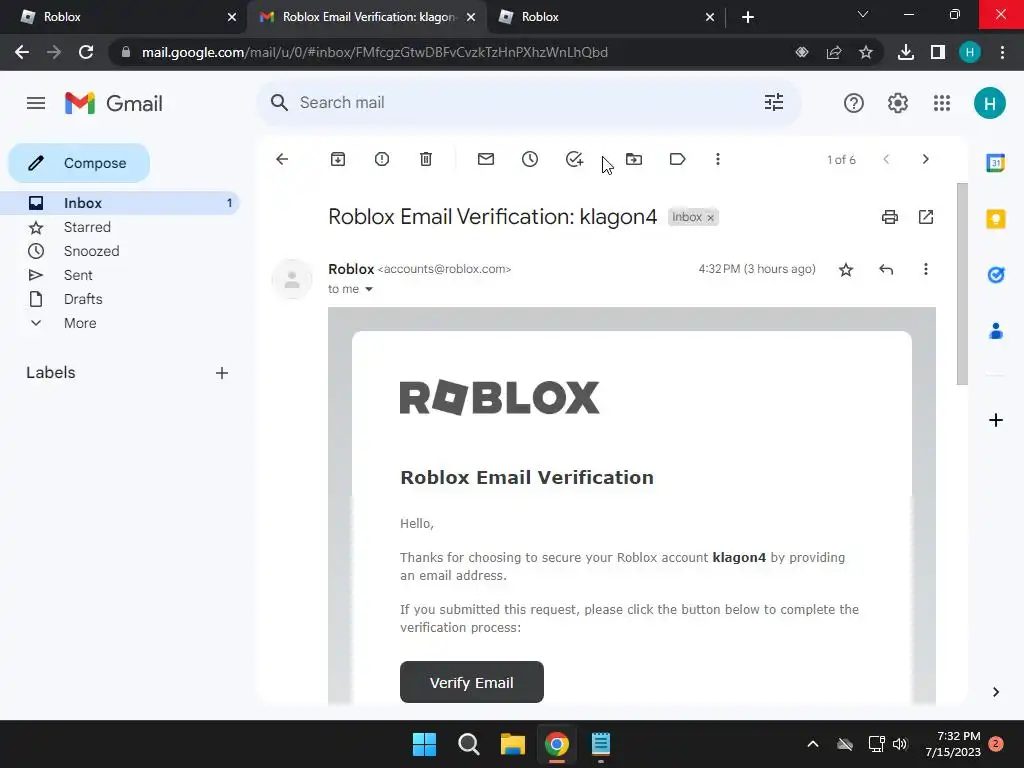Open the Move to folder icon
Image resolution: width=1024 pixels, height=768 pixels.
633,159
